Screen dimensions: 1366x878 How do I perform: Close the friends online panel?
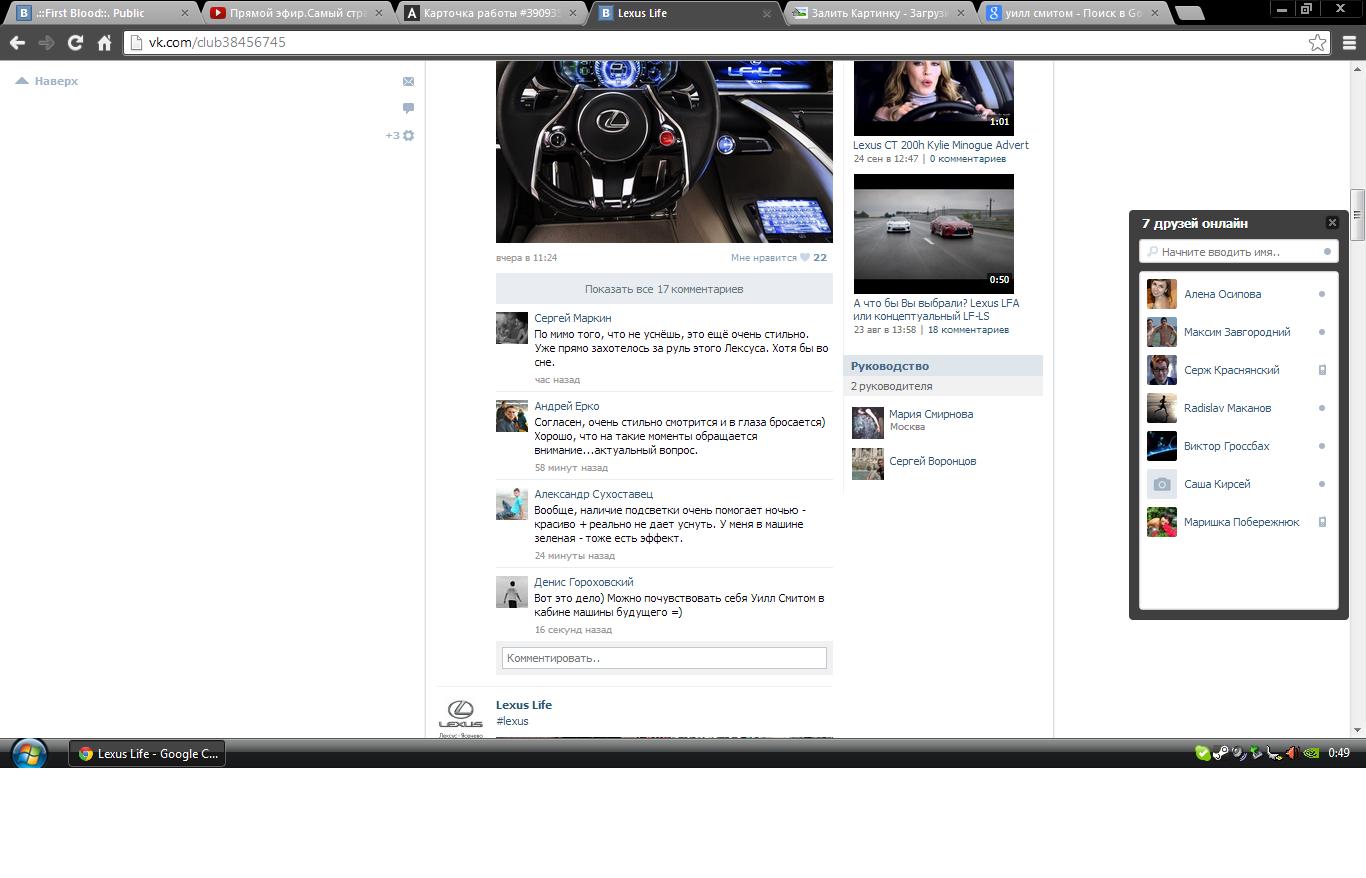click(x=1332, y=223)
